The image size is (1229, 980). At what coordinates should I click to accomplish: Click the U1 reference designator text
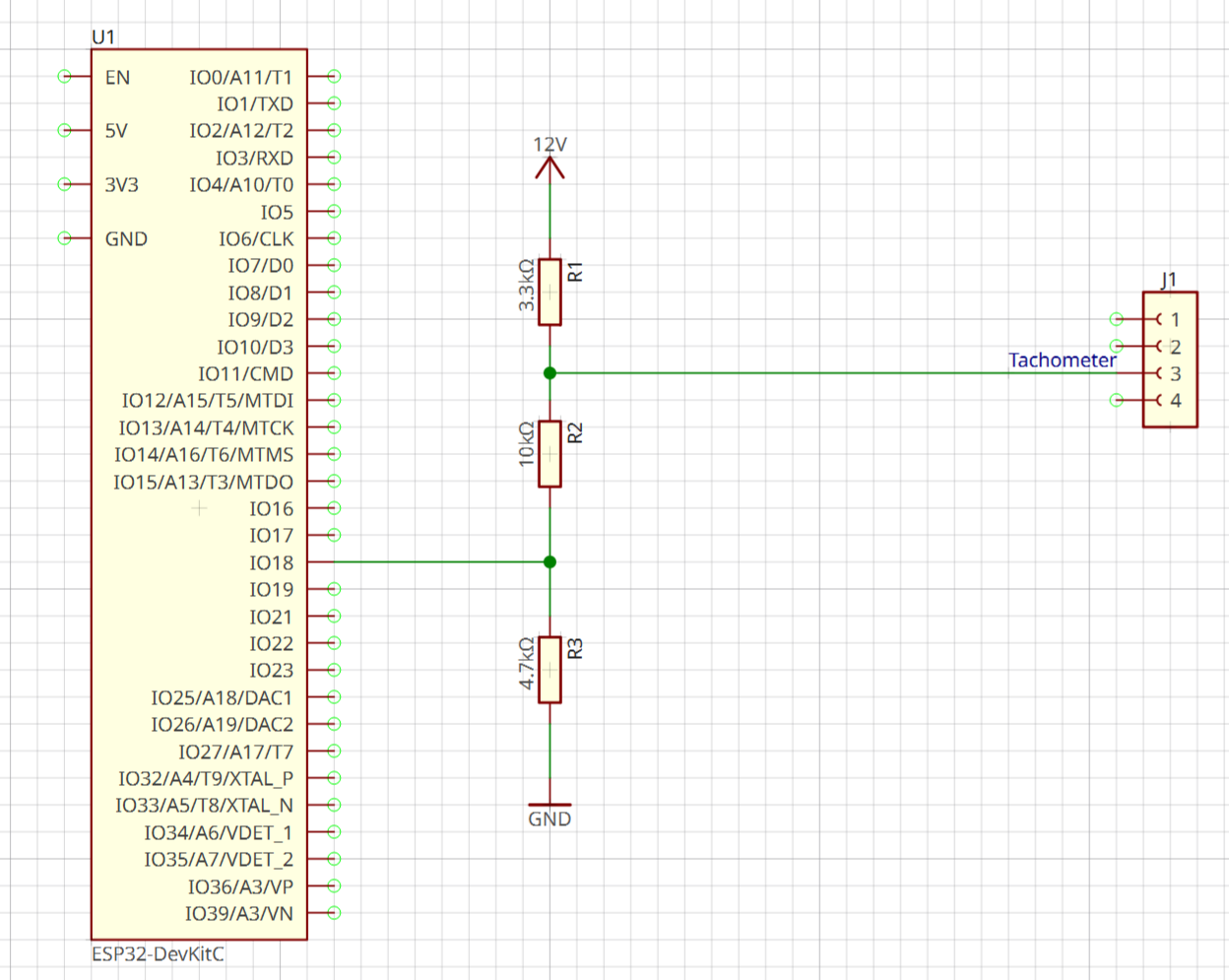point(103,37)
